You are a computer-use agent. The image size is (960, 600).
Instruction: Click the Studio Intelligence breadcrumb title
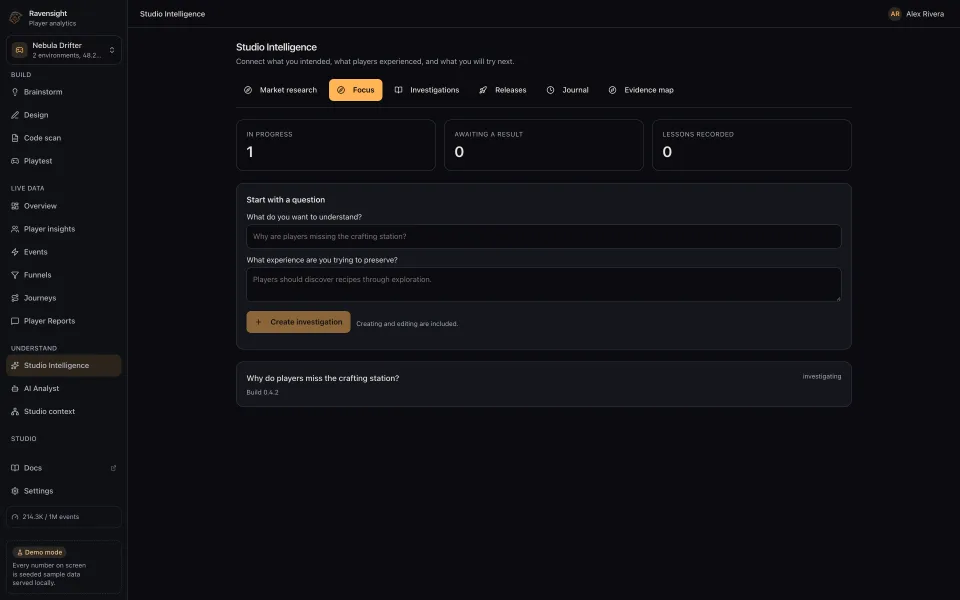click(x=173, y=13)
